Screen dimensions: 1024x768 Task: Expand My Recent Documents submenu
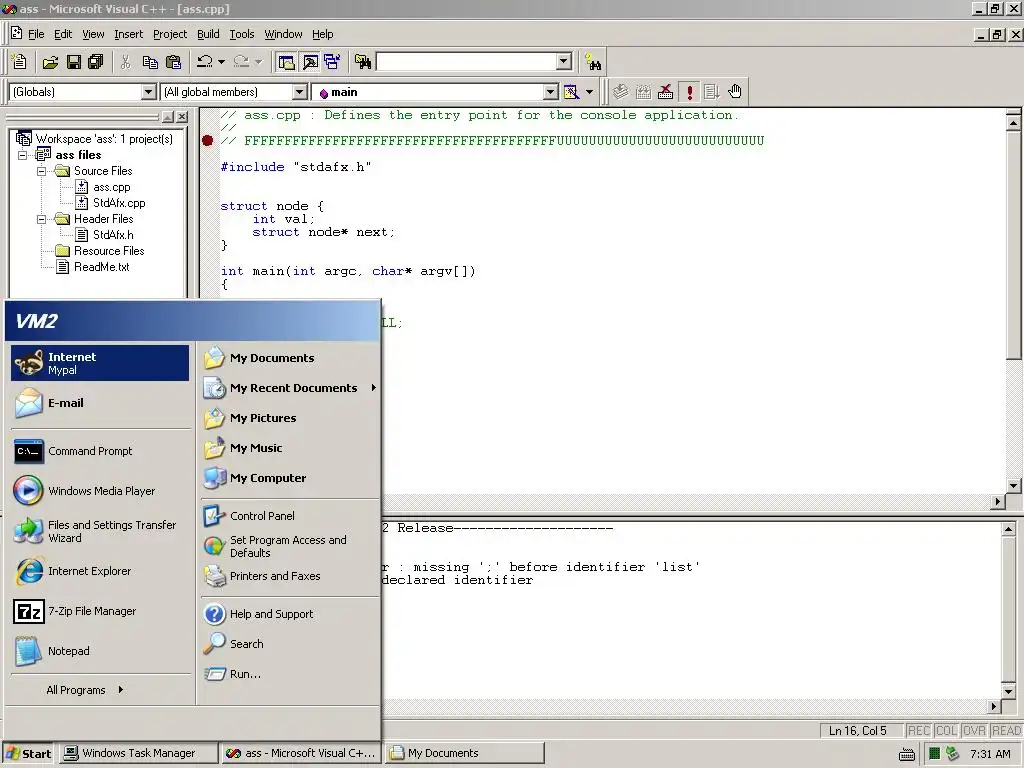[291, 388]
